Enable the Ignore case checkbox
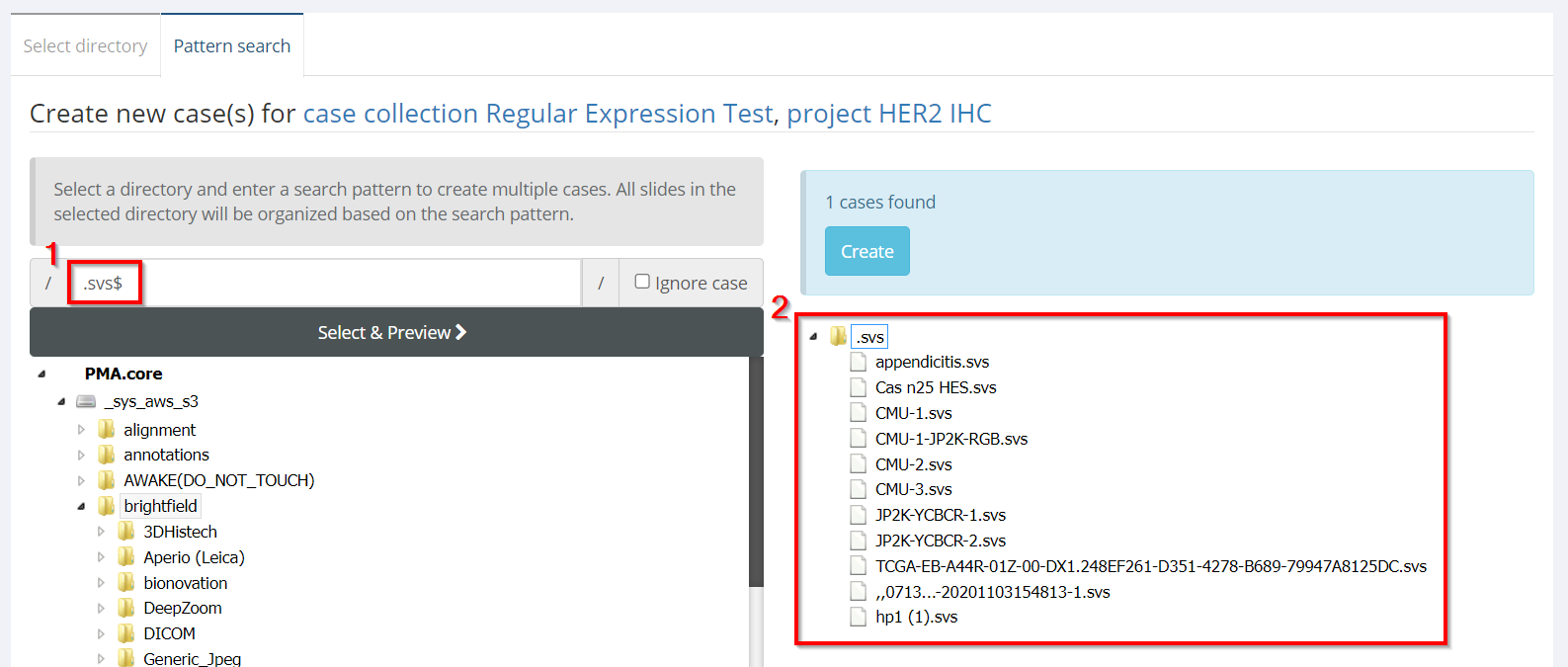1568x667 pixels. click(642, 282)
